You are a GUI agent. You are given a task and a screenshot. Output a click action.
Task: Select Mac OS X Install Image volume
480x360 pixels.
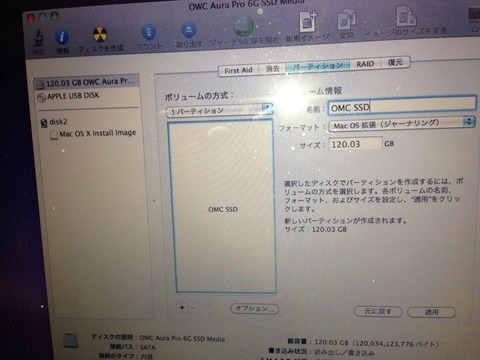(x=93, y=133)
